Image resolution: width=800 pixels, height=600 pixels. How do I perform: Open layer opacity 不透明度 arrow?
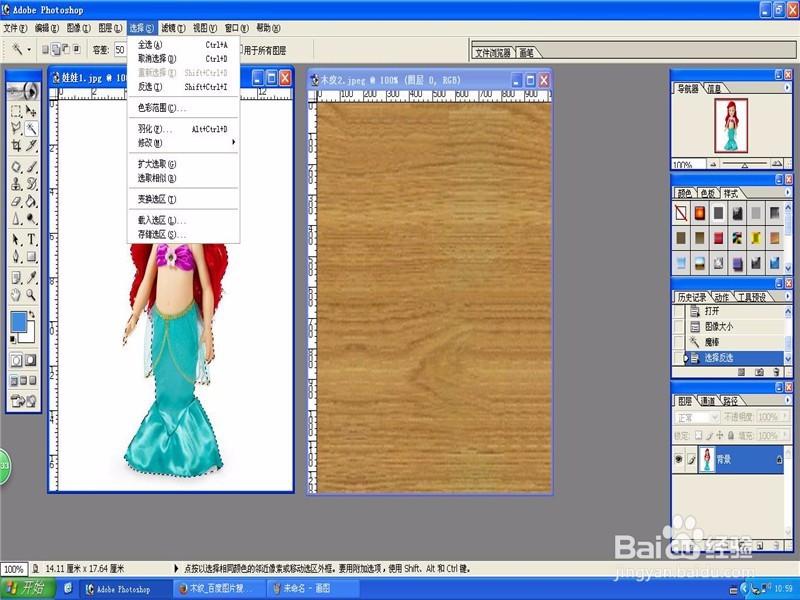coord(785,417)
